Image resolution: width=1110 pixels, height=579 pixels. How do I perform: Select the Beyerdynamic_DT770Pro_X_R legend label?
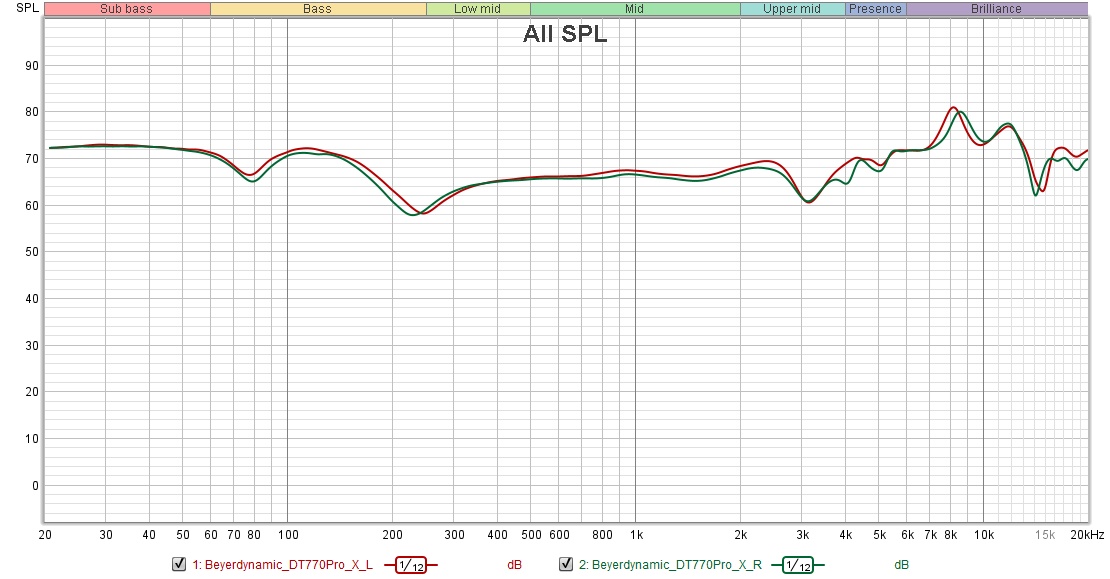point(670,565)
